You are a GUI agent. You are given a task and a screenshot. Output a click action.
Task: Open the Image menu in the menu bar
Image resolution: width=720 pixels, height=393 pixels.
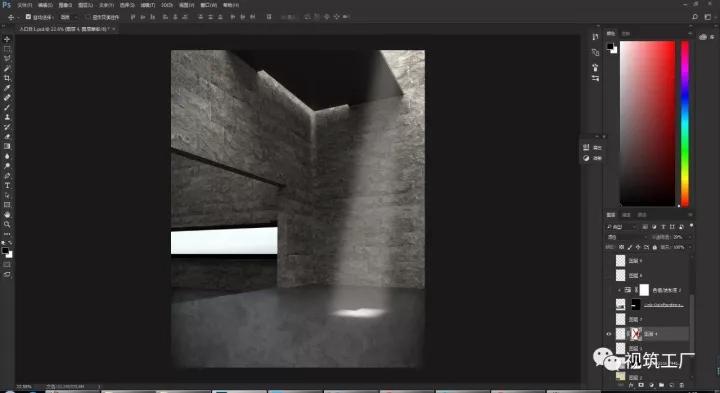pos(66,5)
